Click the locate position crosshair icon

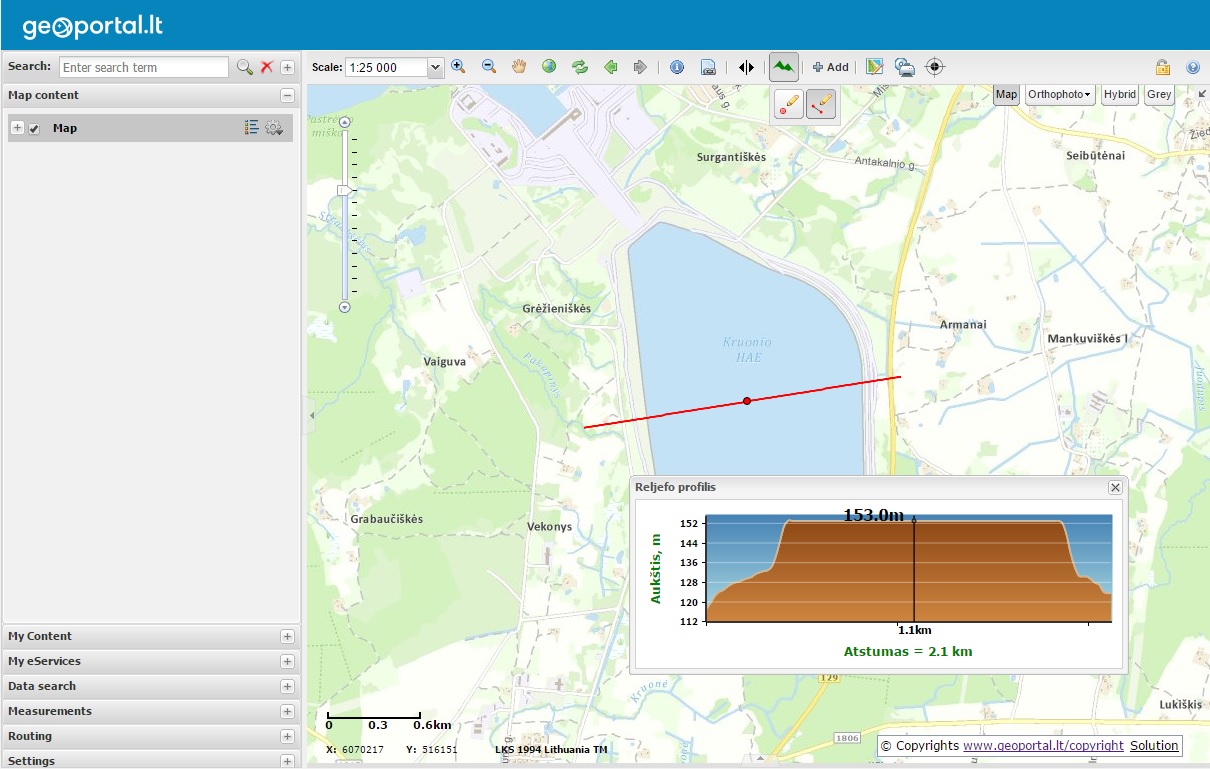coord(935,67)
